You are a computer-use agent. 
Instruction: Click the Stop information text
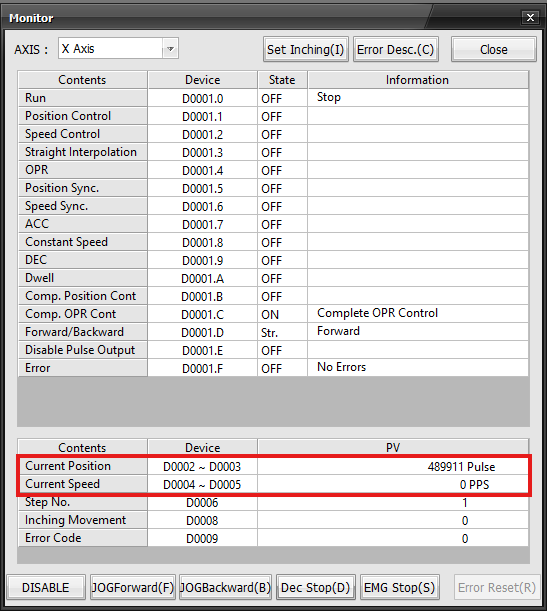[329, 97]
